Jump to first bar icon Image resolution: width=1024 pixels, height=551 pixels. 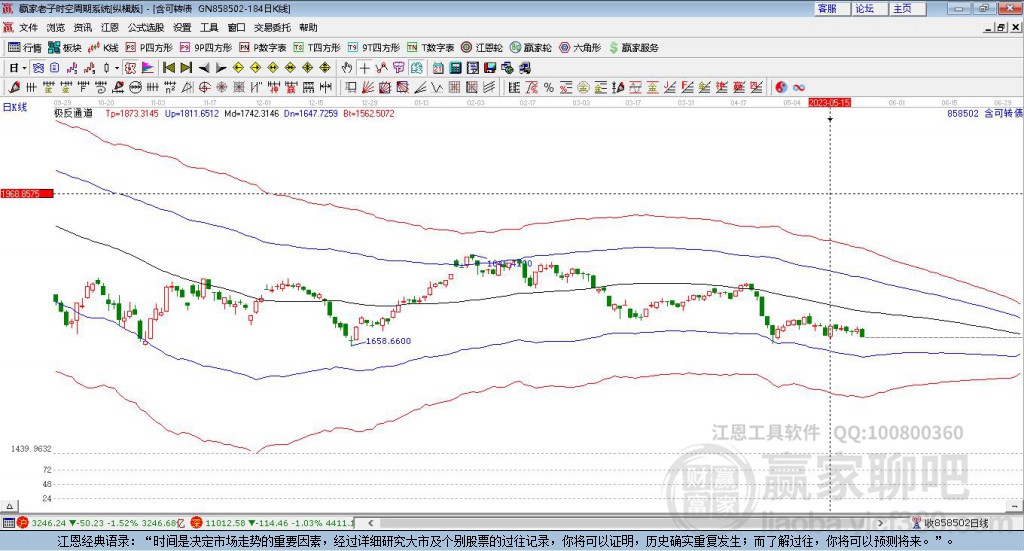point(168,68)
